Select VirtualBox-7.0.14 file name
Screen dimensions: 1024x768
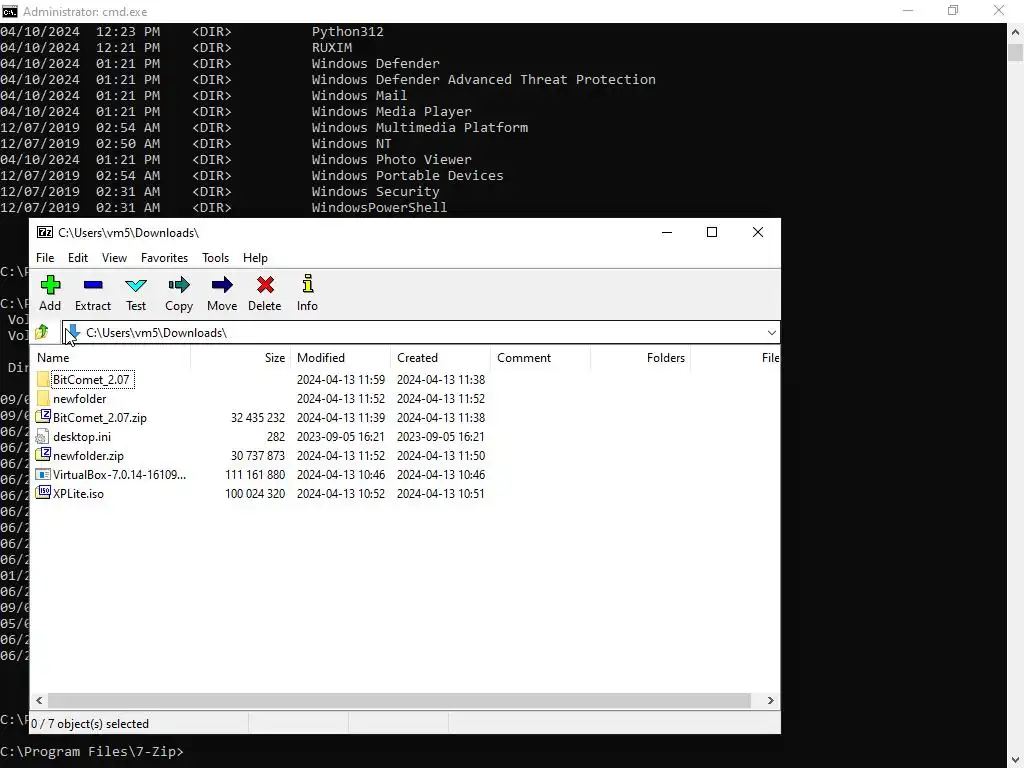(x=120, y=475)
